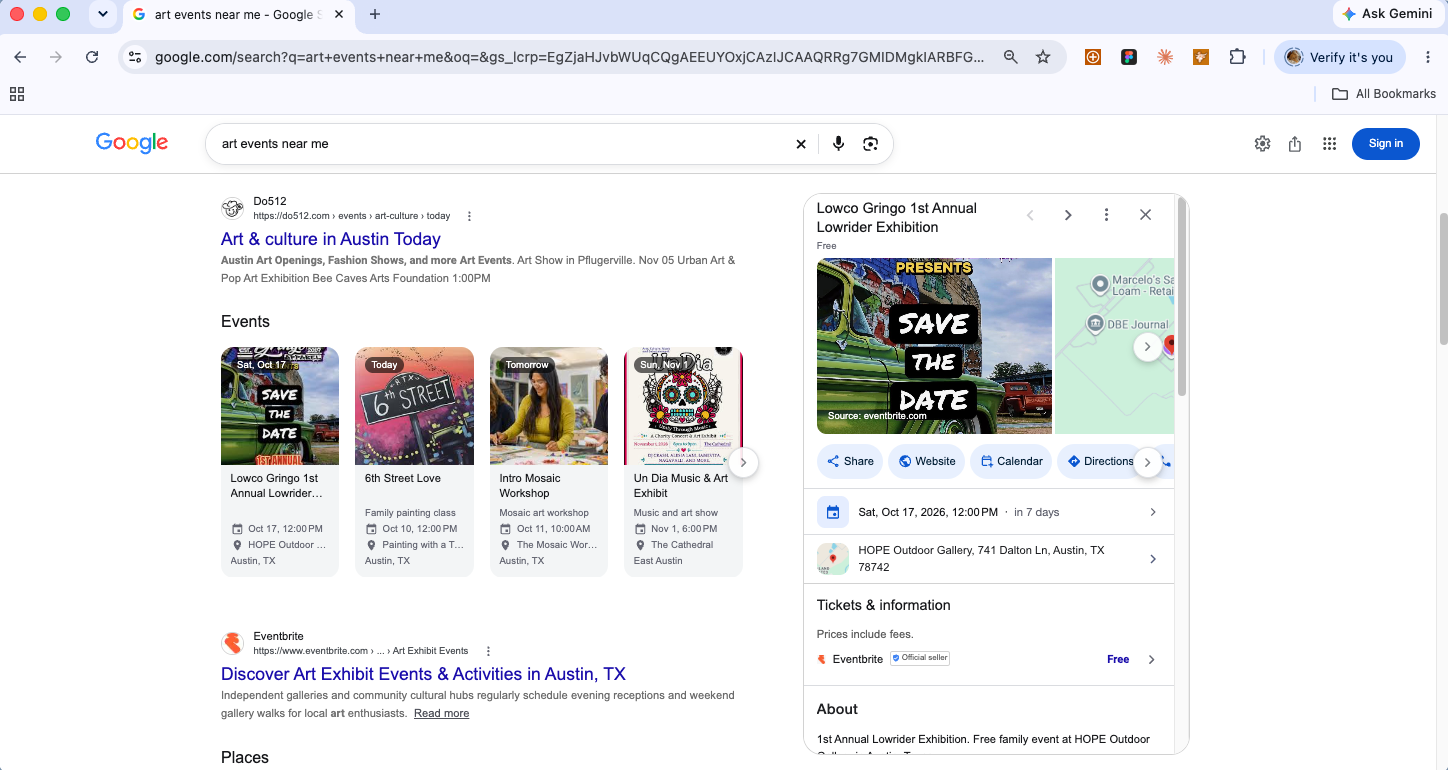Open All Bookmarks folder
The width and height of the screenshot is (1448, 770).
click(x=1384, y=94)
